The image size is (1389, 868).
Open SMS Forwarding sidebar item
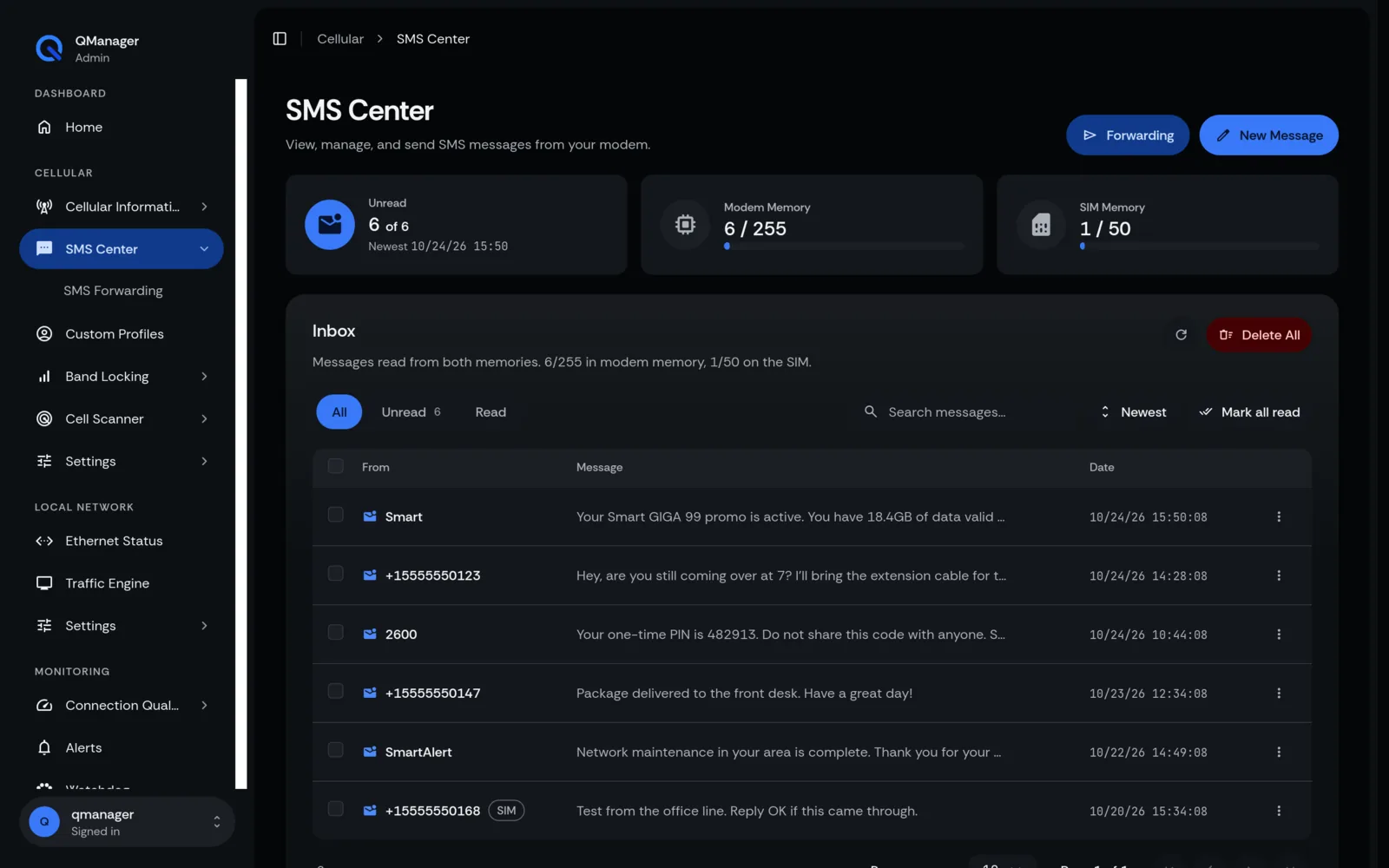(x=113, y=291)
